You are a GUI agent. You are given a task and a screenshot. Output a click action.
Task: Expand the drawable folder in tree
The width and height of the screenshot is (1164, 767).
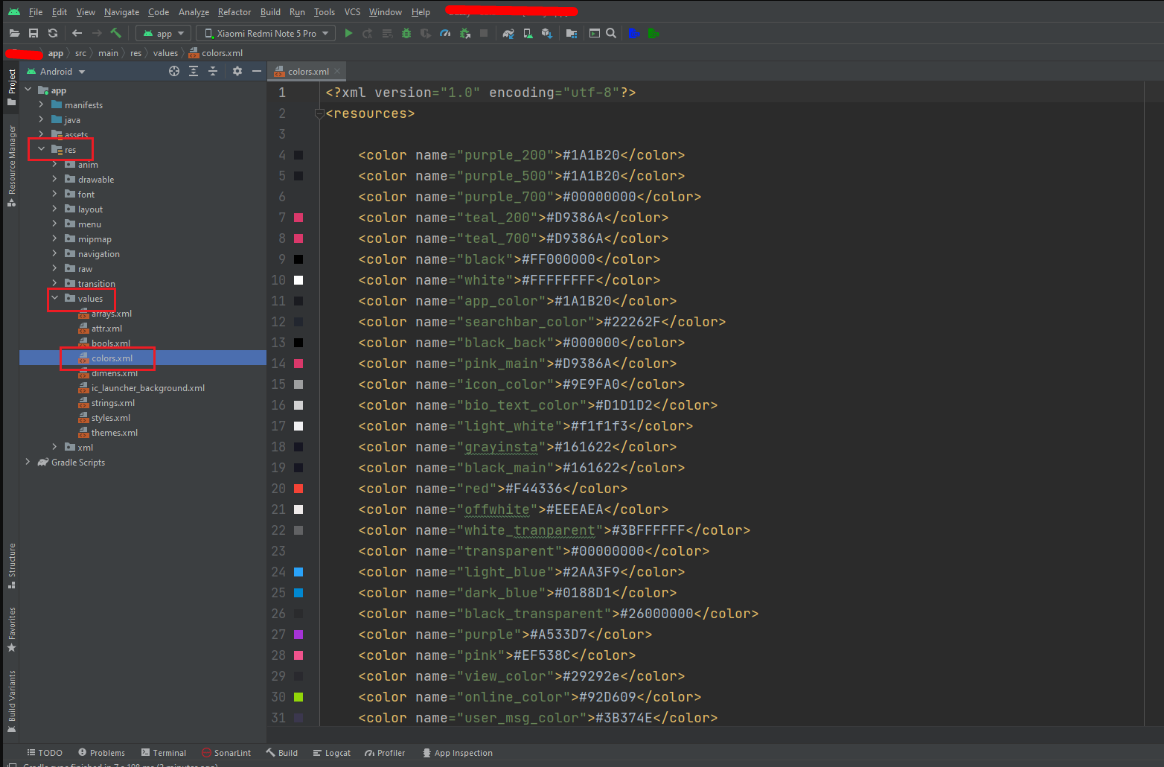[x=55, y=180]
